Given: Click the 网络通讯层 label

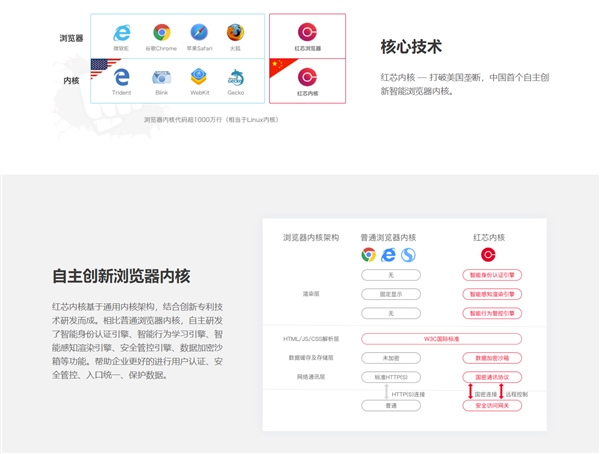Looking at the screenshot, I should 311,377.
